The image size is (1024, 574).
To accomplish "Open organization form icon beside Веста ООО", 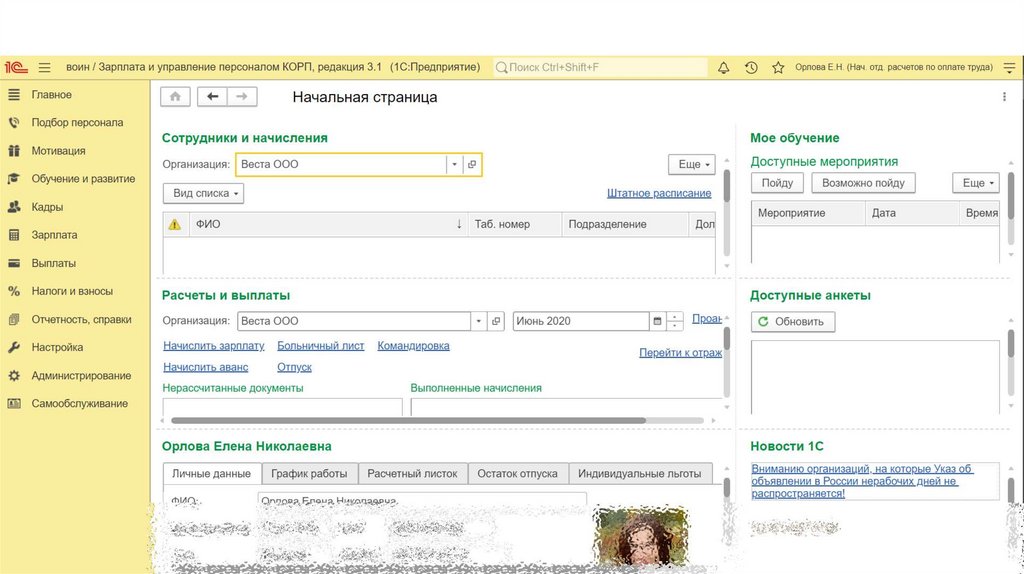I will [x=472, y=165].
